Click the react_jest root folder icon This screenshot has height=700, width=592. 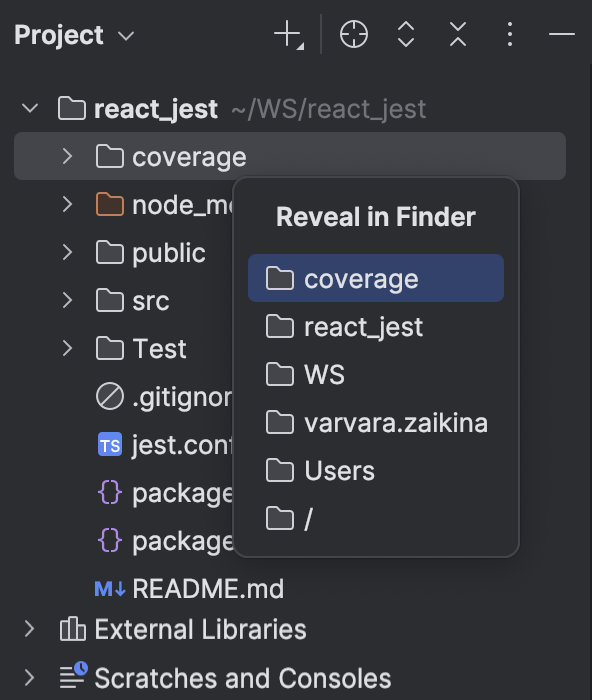point(72,108)
